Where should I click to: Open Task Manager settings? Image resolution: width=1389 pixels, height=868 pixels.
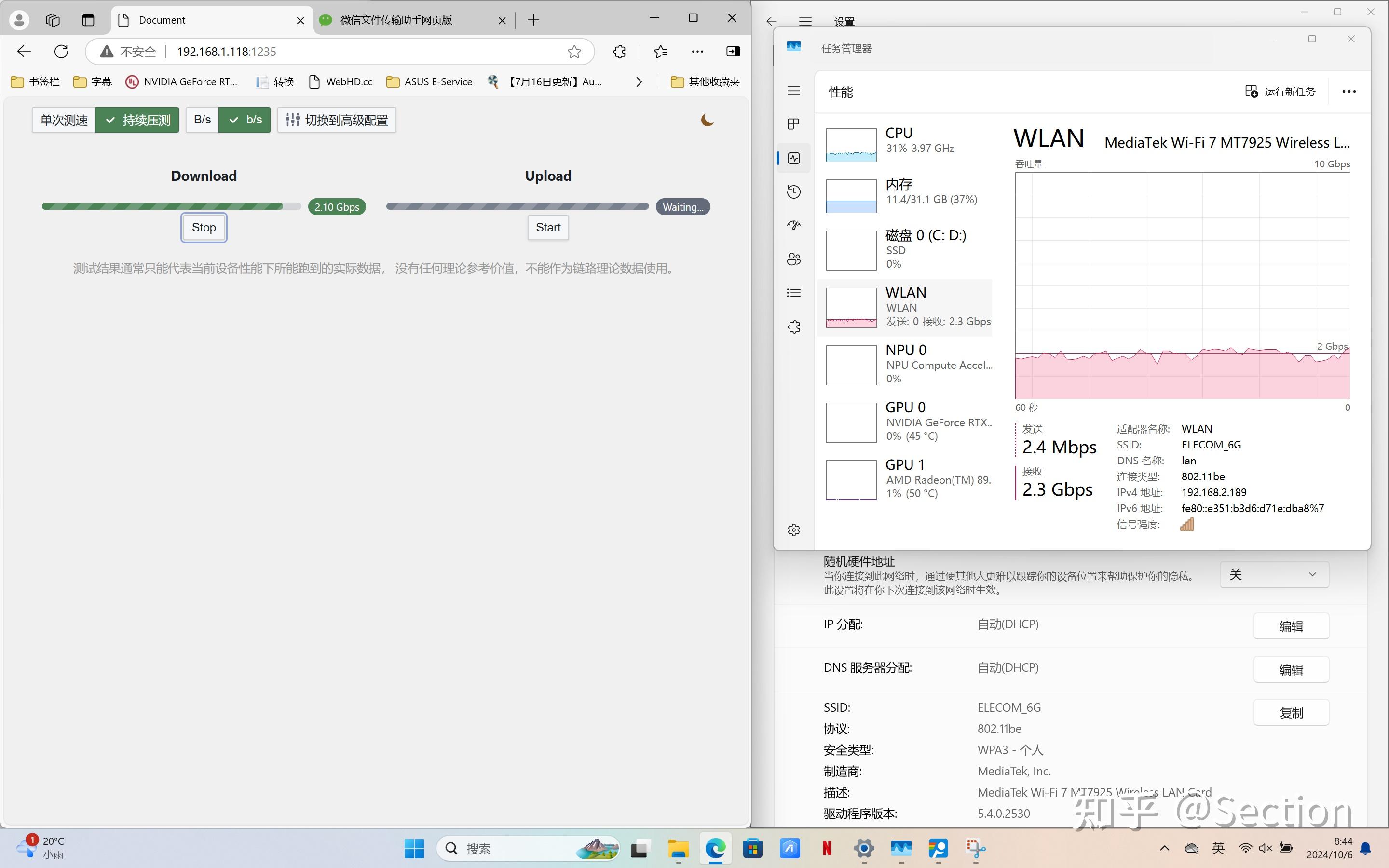(x=794, y=529)
